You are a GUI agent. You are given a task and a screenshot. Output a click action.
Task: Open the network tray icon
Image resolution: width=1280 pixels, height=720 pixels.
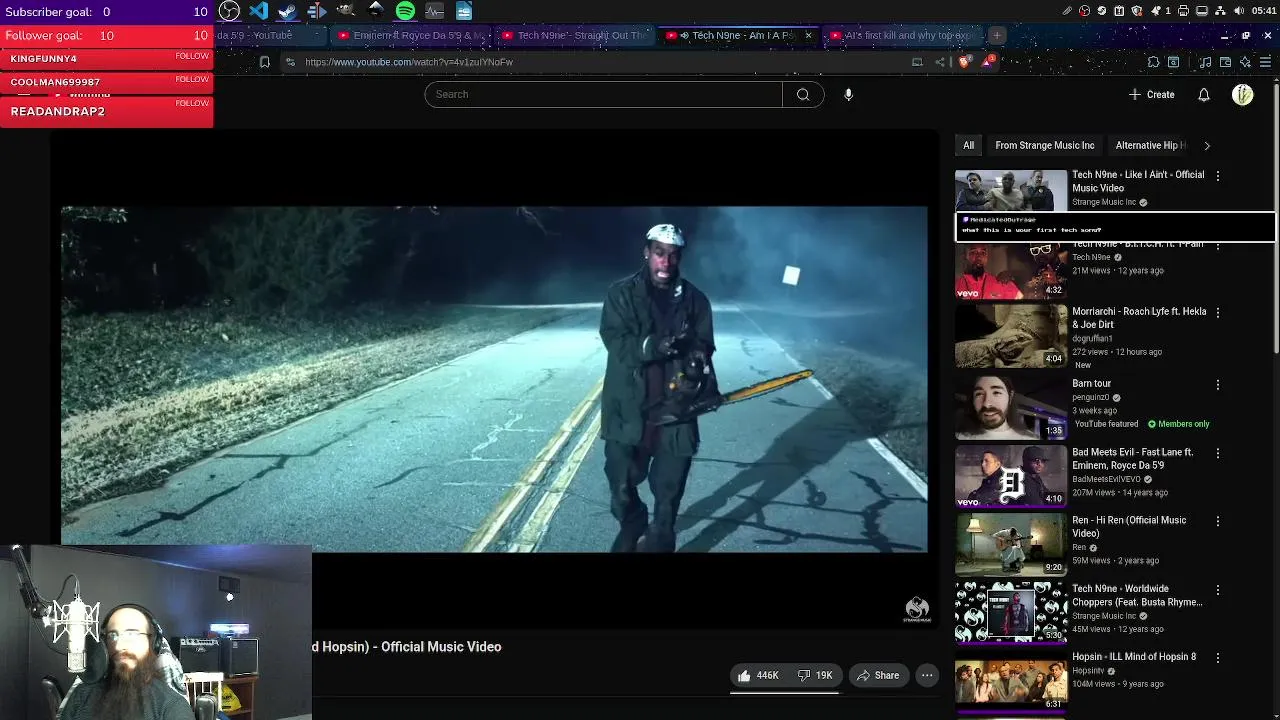pos(1220,11)
